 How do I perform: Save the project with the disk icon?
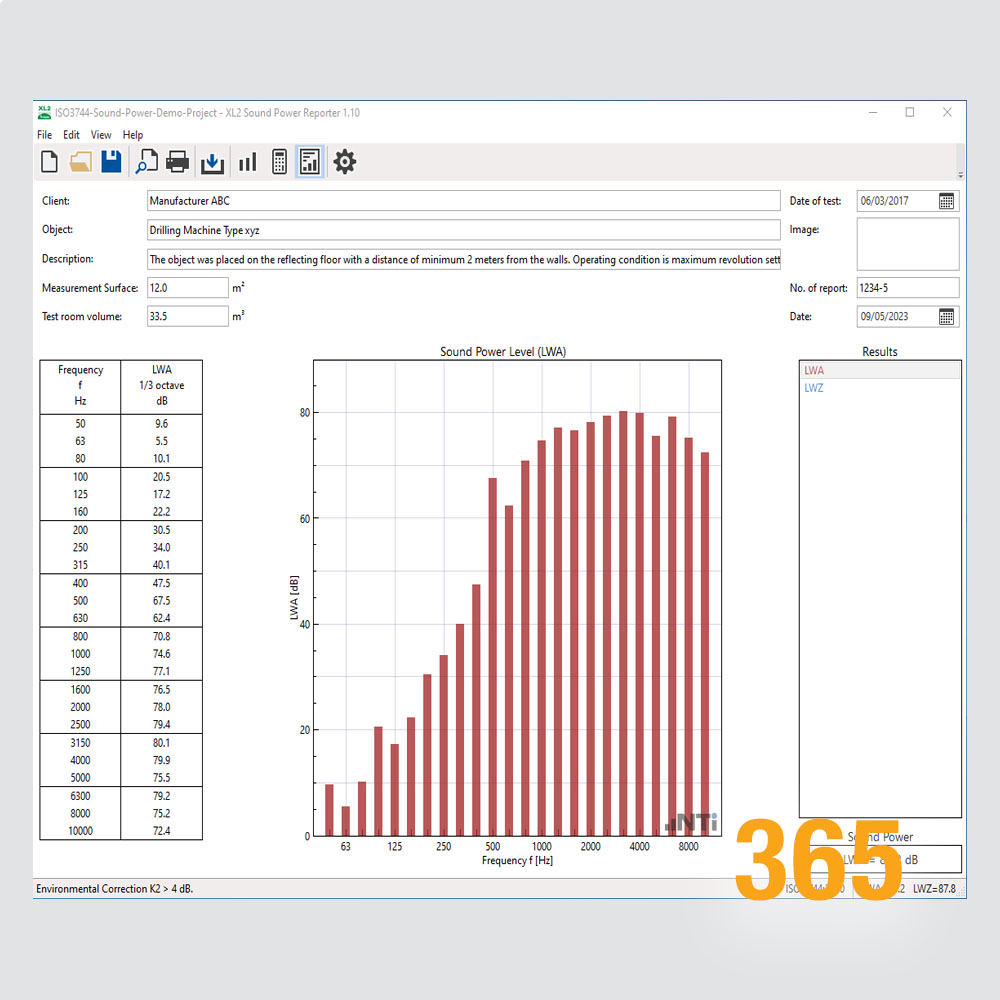coord(111,161)
